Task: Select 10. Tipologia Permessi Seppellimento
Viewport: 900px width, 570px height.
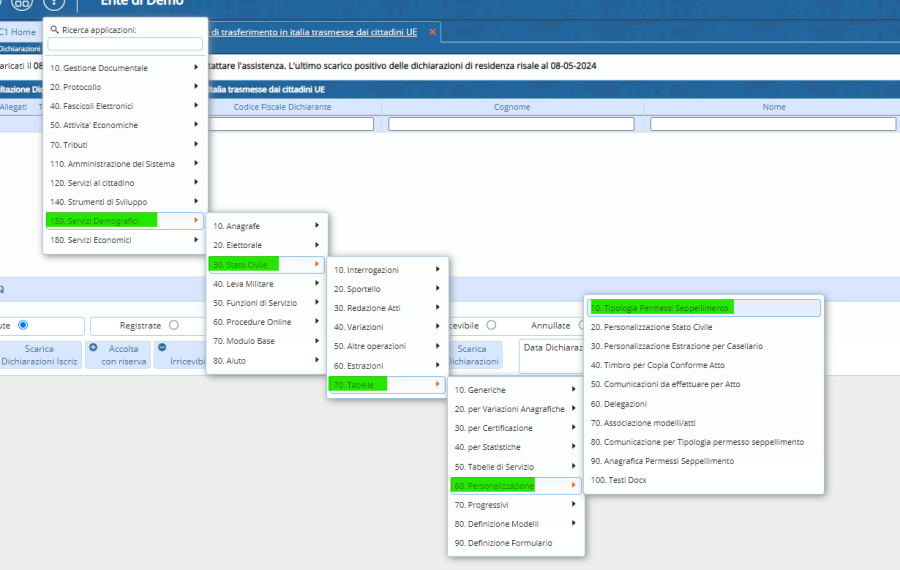Action: [x=704, y=308]
